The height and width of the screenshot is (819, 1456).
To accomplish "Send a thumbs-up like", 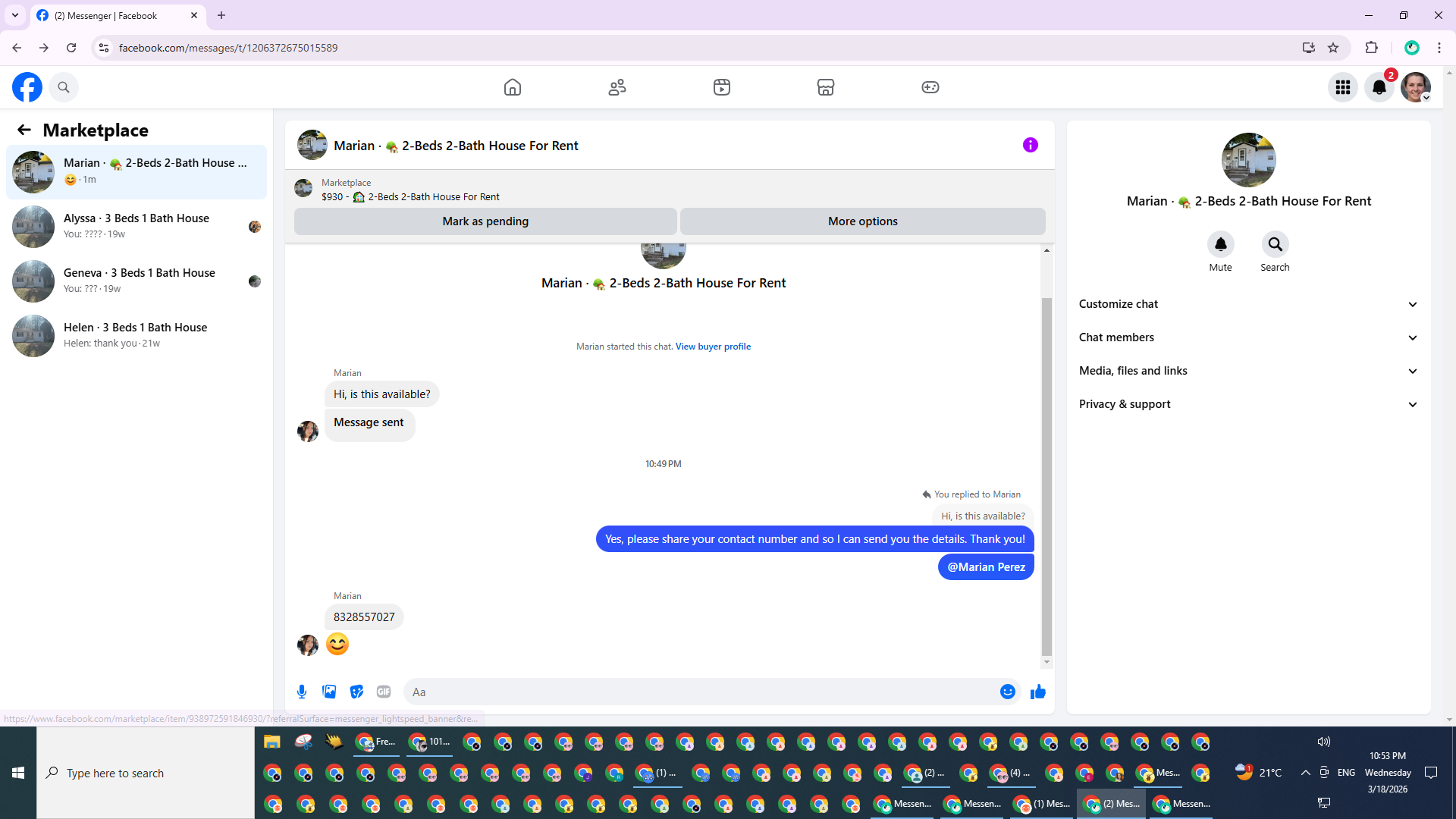I will click(1038, 692).
